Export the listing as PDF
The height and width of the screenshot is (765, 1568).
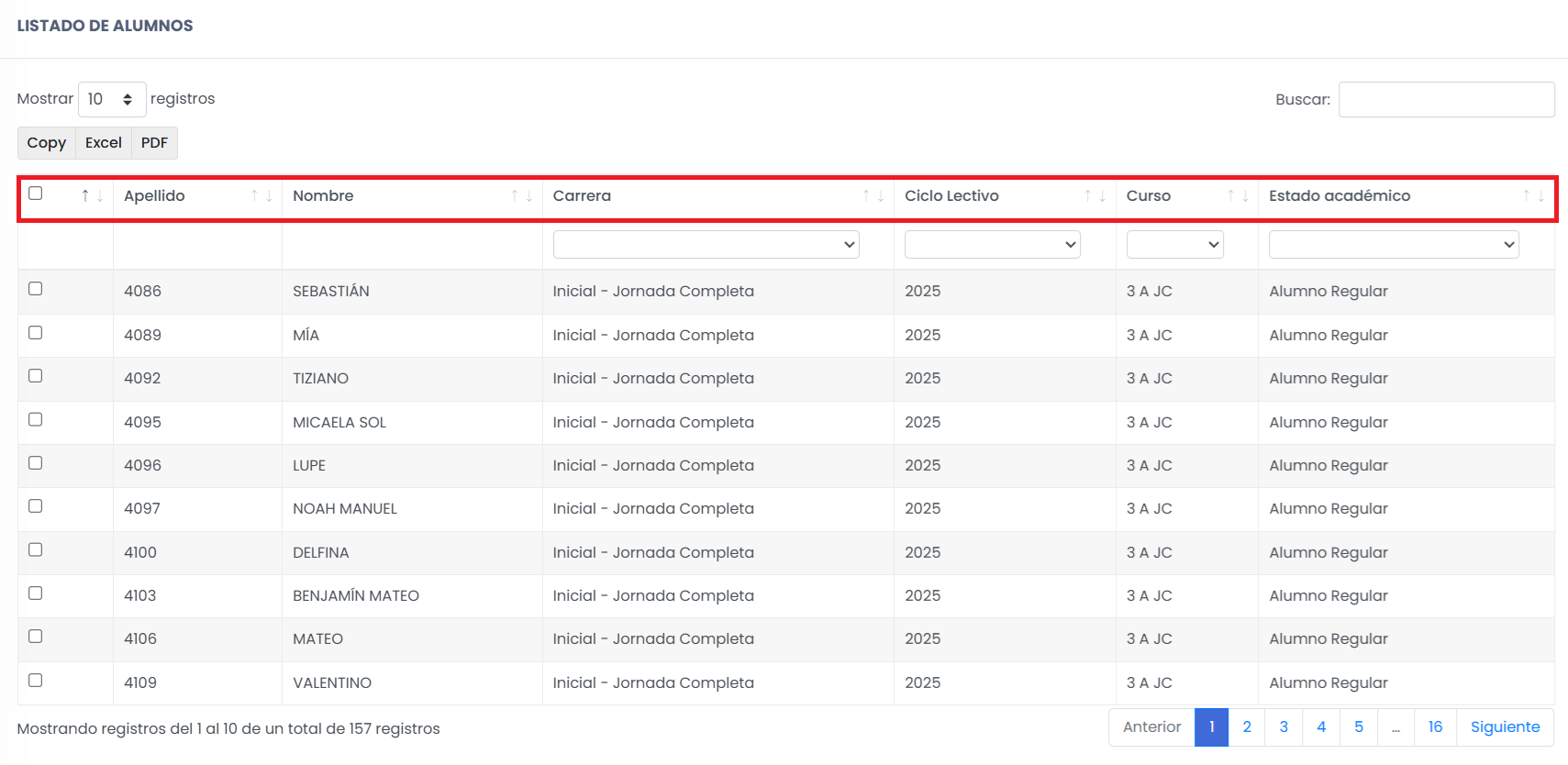tap(154, 143)
